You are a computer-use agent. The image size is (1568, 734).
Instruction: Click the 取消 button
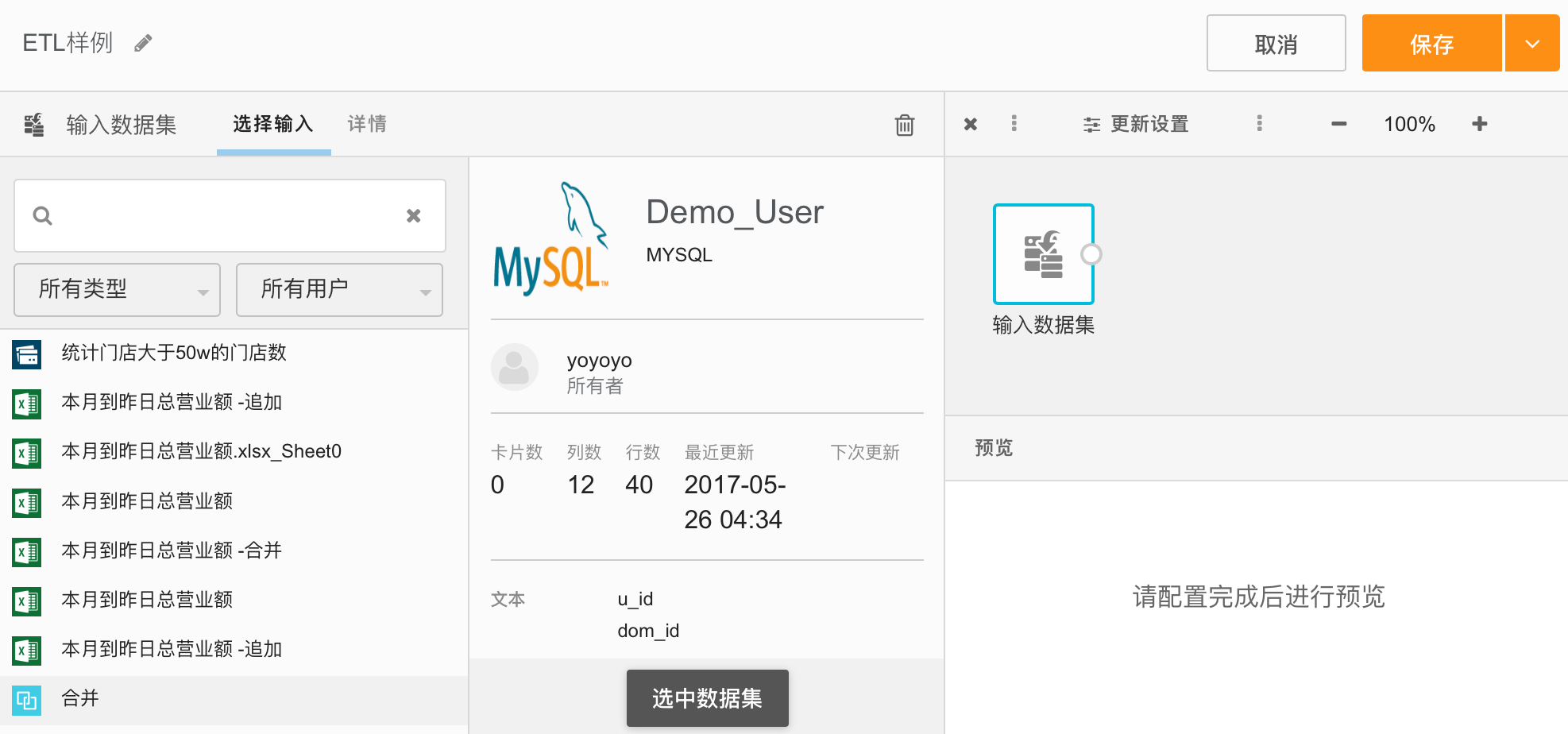click(x=1276, y=43)
